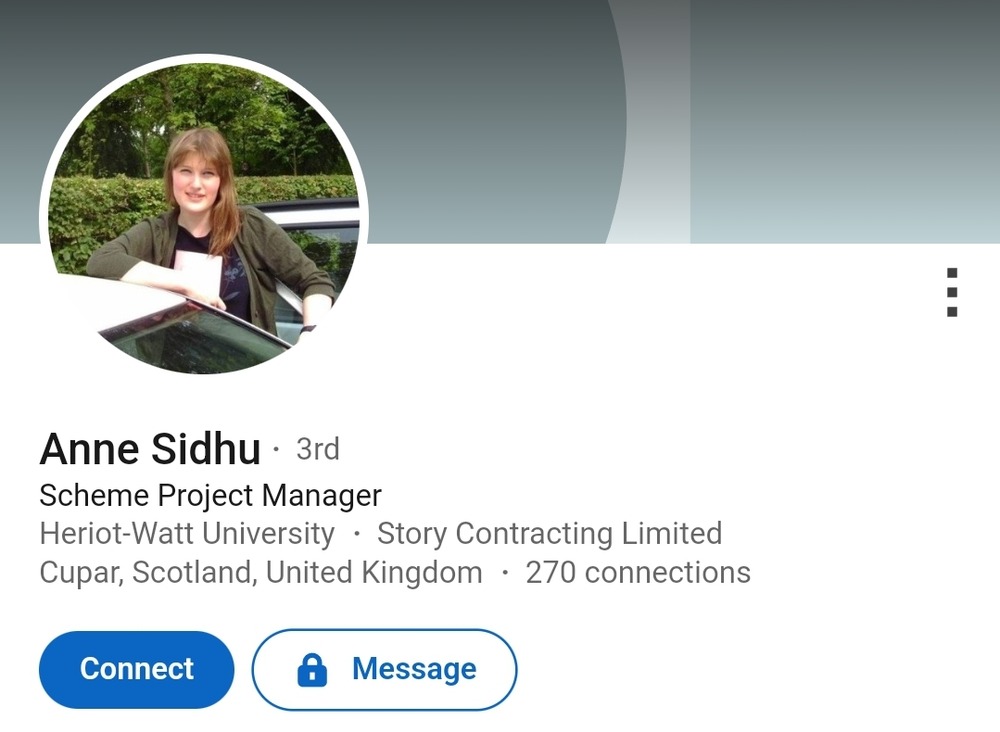Screen dimensions: 1000x732
Task: Click the word Message beside the padlock
Action: pyautogui.click(x=414, y=670)
